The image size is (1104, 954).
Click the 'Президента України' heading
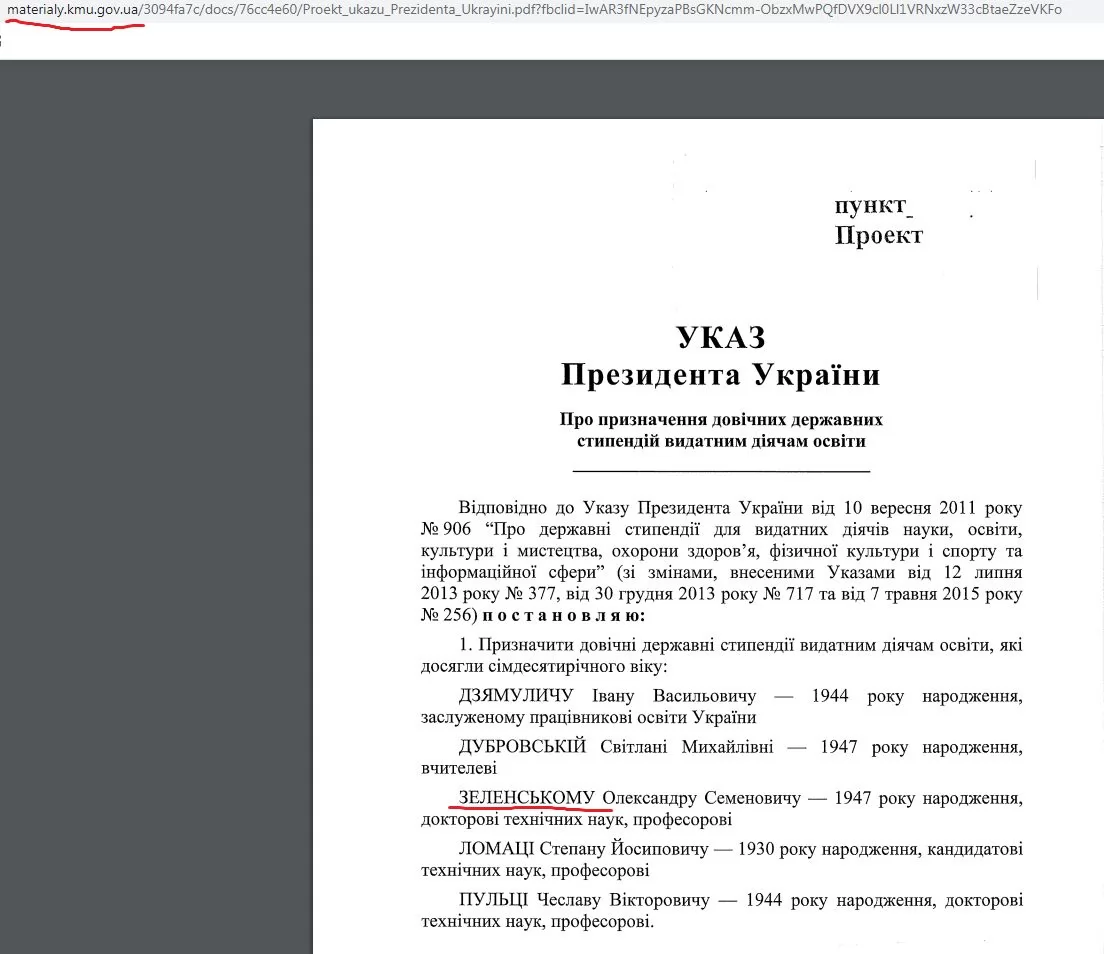pos(721,375)
